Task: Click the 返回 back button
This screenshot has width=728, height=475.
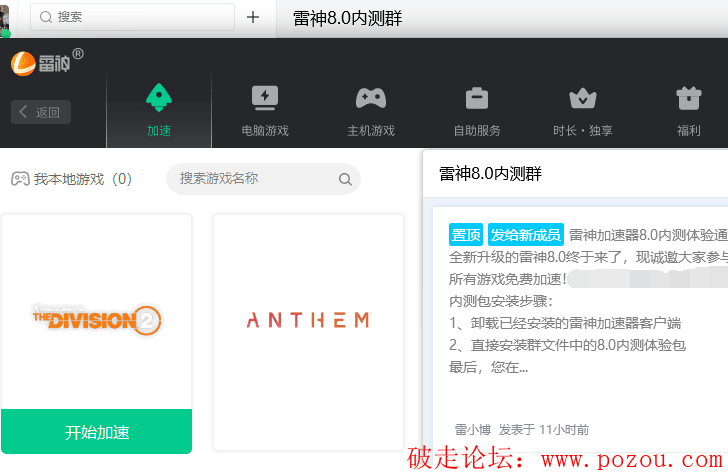Action: (41, 112)
